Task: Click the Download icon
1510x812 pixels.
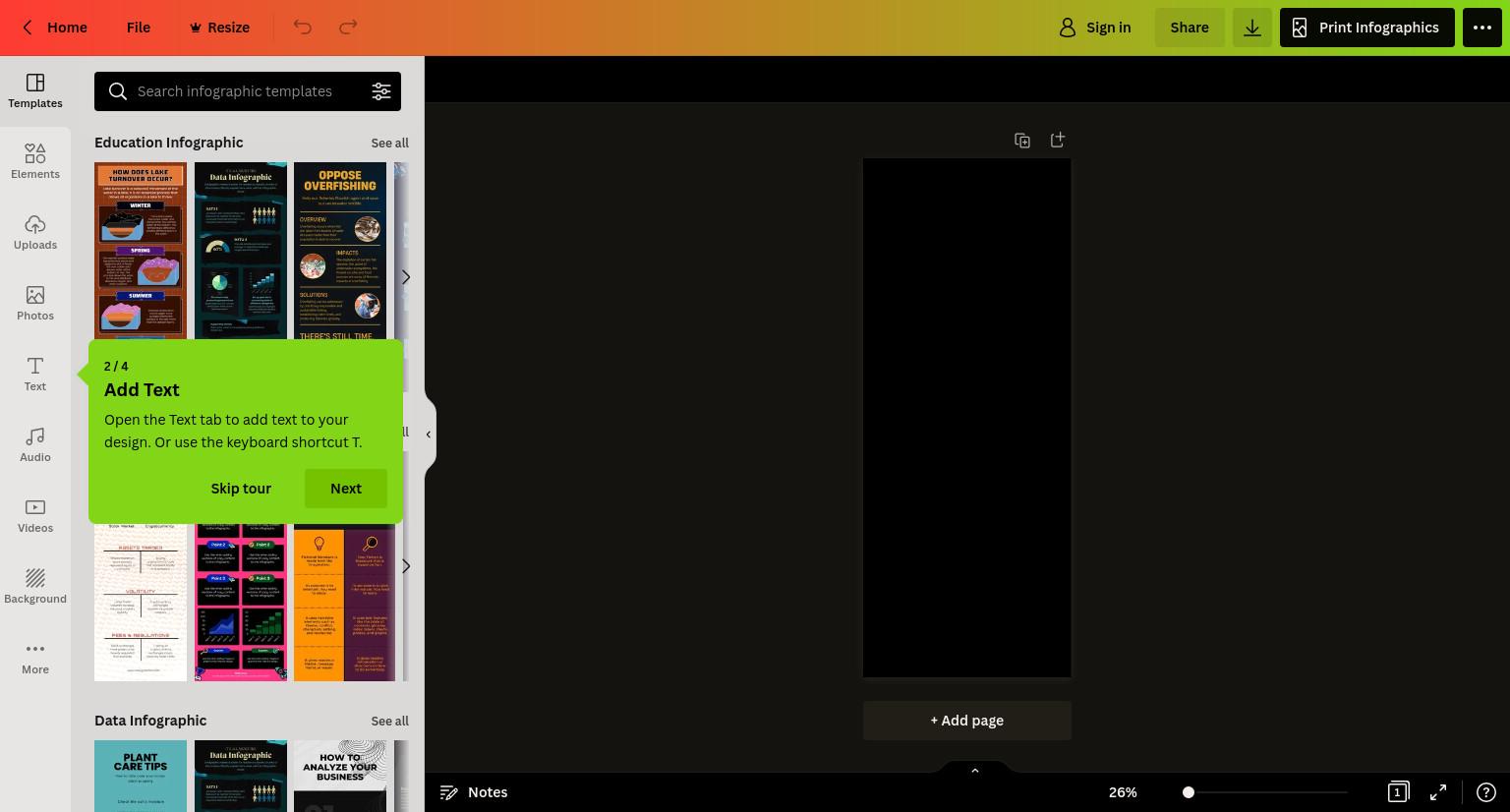Action: (1252, 28)
